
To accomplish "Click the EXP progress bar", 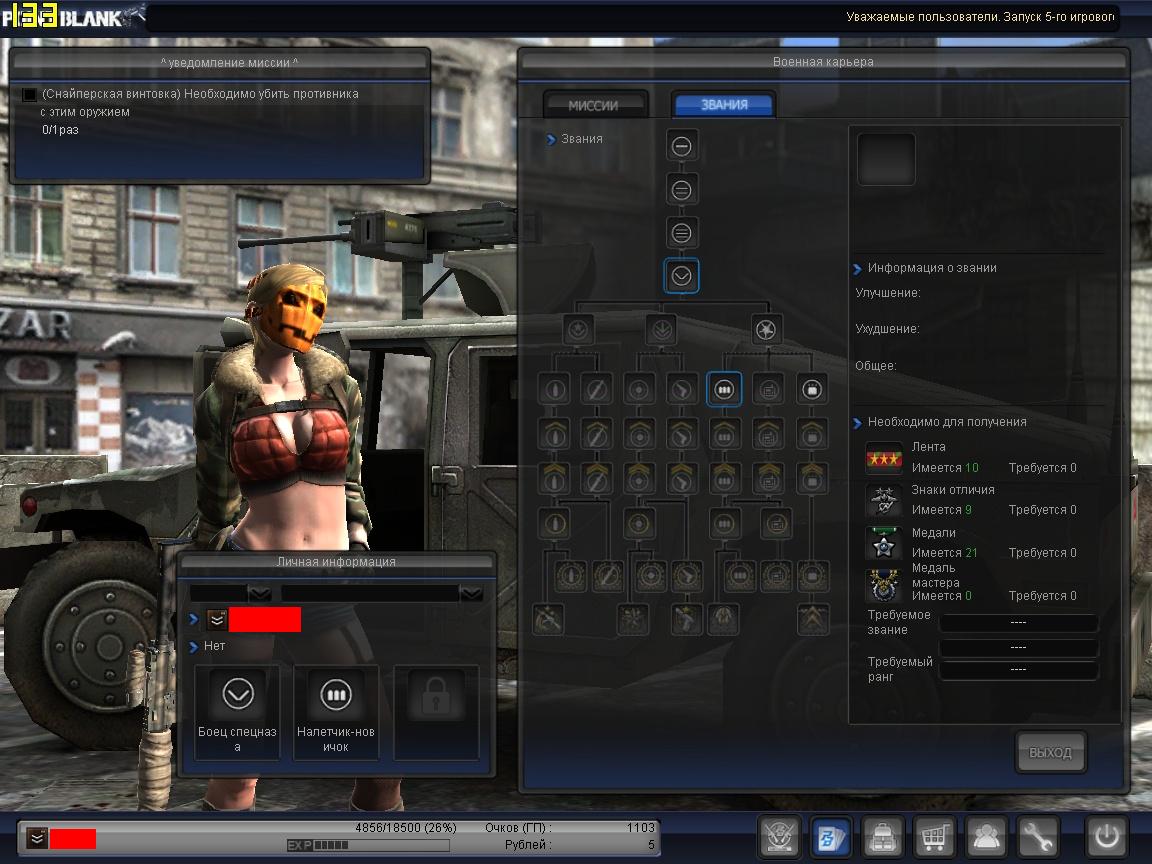I will [368, 846].
